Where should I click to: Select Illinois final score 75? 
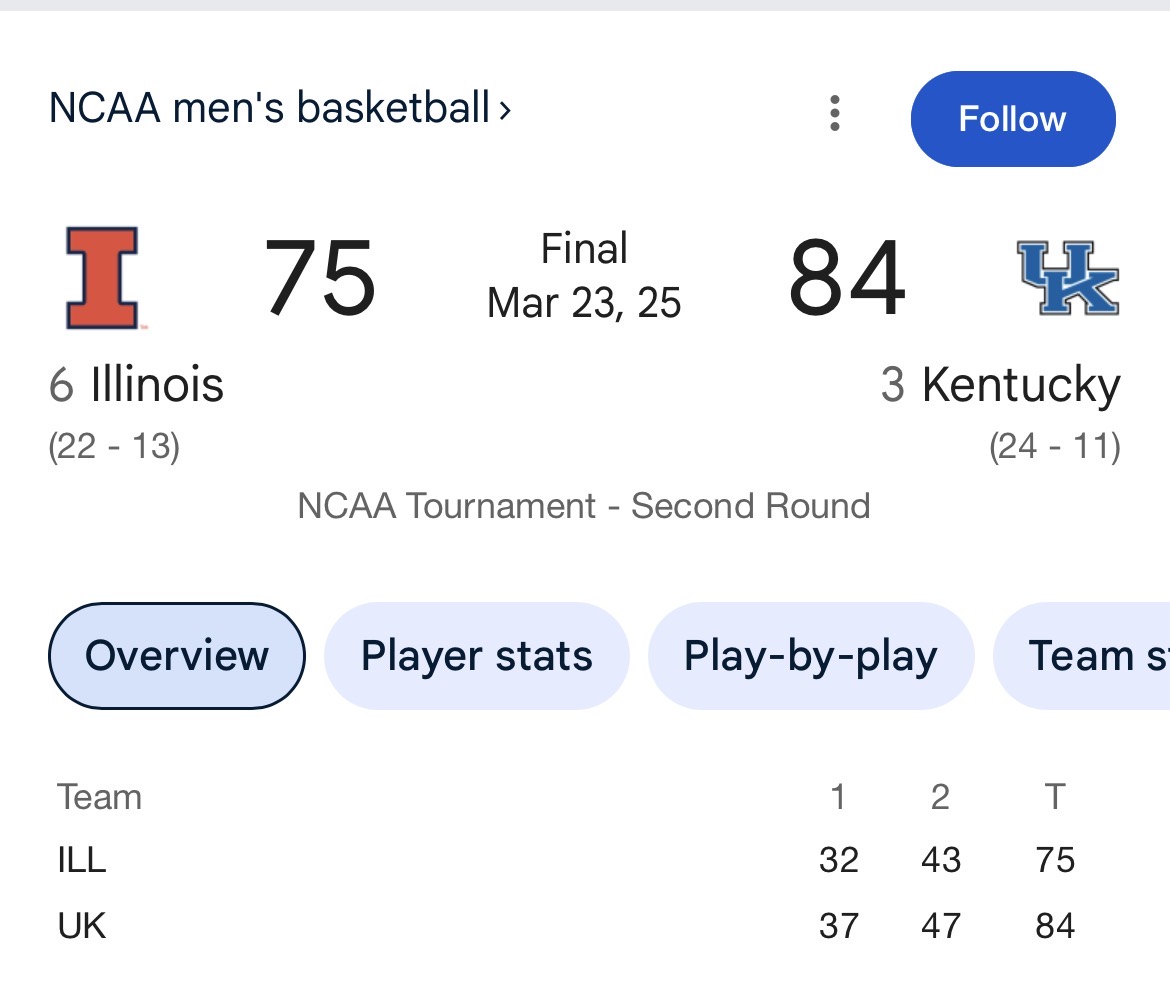320,277
